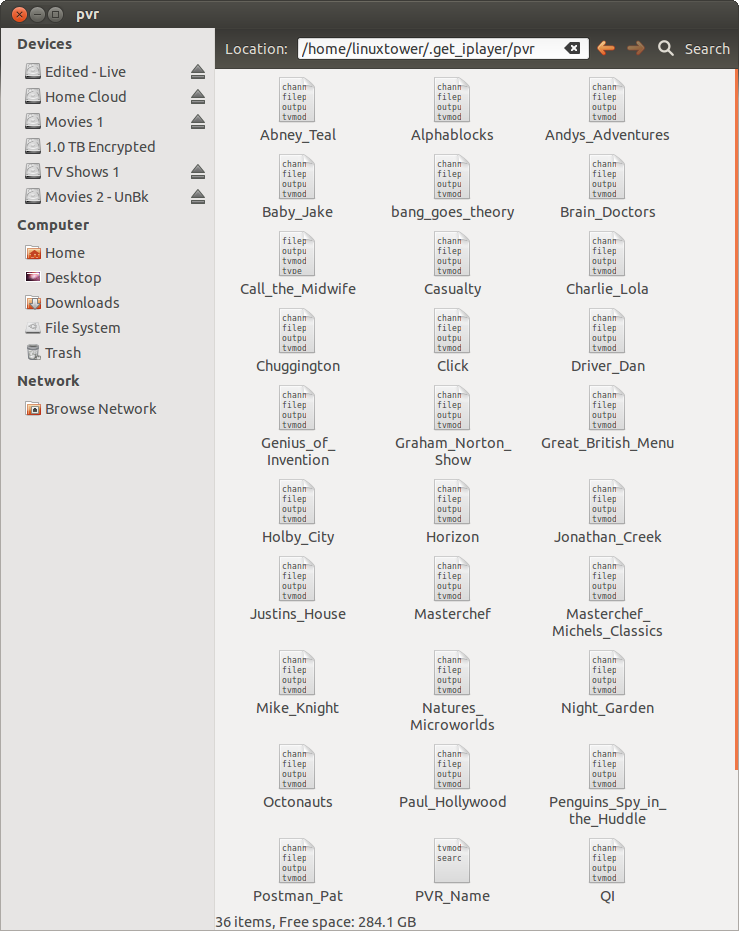Open Movies 1 device
The height and width of the screenshot is (931, 739).
[74, 122]
